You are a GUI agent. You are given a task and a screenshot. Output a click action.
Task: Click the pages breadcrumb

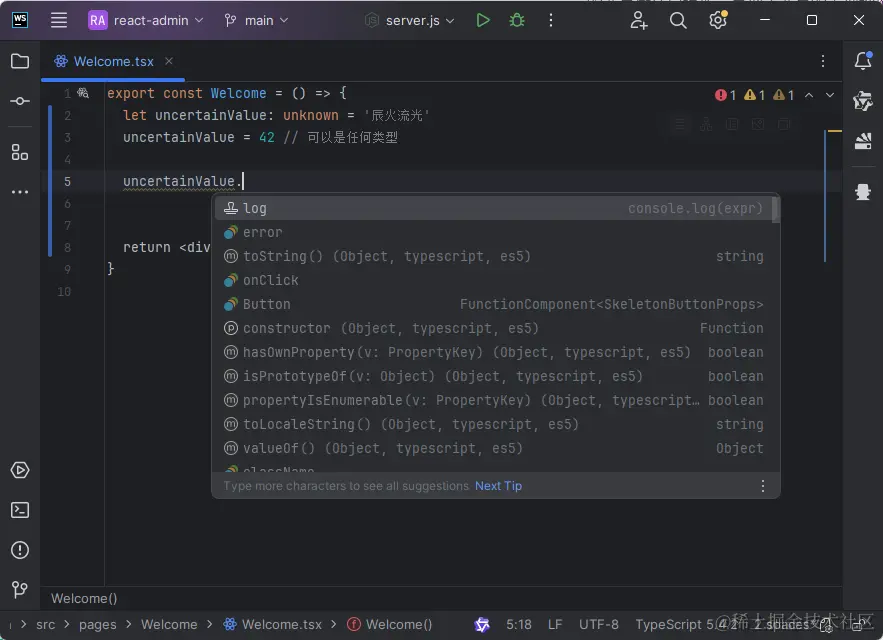coord(97,624)
